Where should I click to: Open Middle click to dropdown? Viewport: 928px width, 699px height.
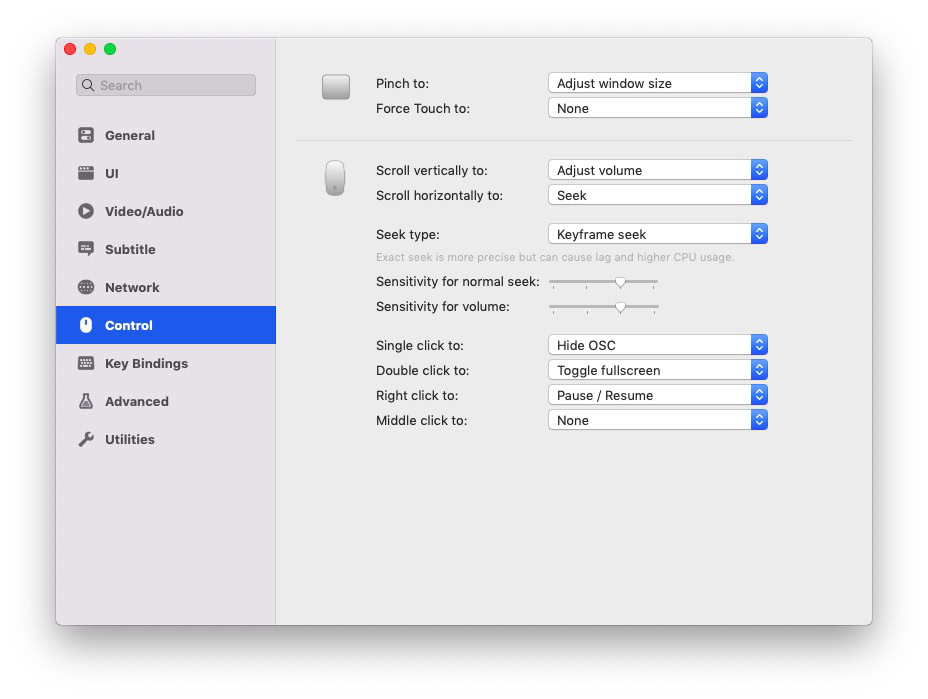658,420
